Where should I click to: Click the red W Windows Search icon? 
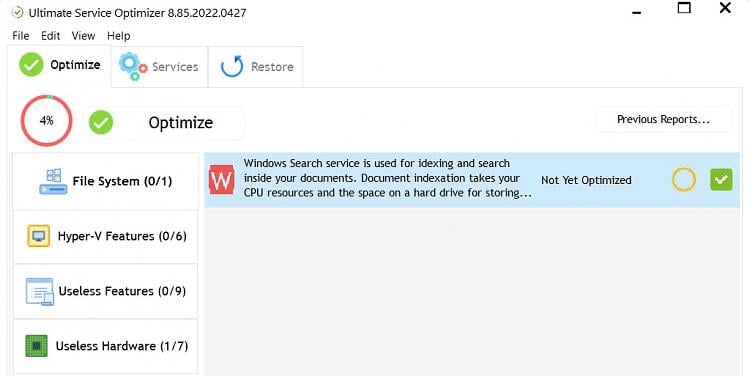click(221, 180)
